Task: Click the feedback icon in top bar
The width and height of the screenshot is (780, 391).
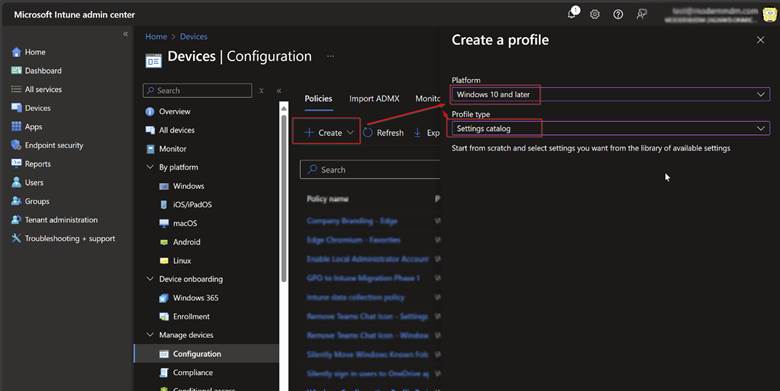Action: click(x=642, y=14)
